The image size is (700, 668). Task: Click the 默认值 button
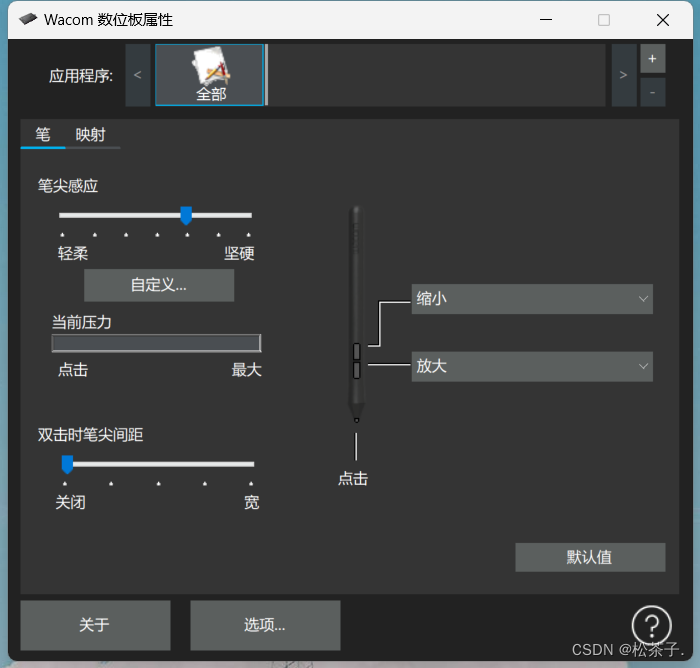tap(590, 557)
